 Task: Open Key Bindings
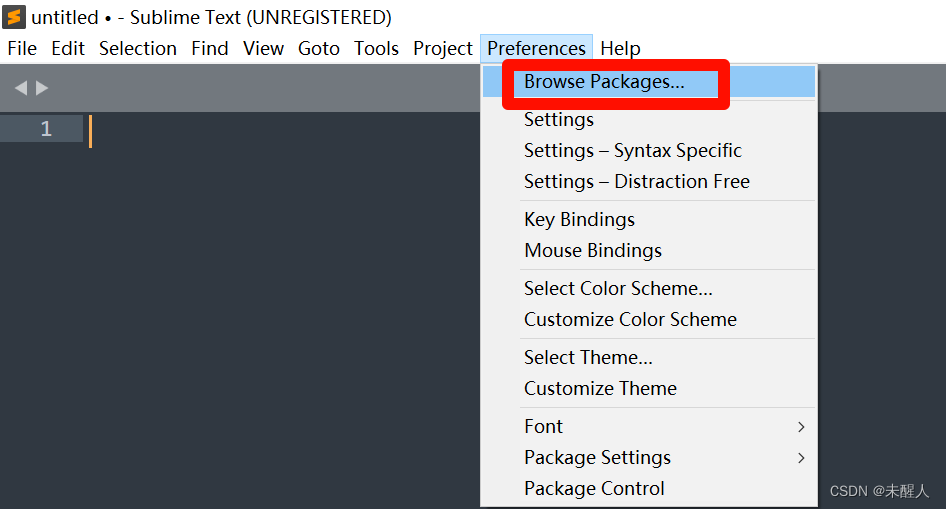tap(649, 220)
